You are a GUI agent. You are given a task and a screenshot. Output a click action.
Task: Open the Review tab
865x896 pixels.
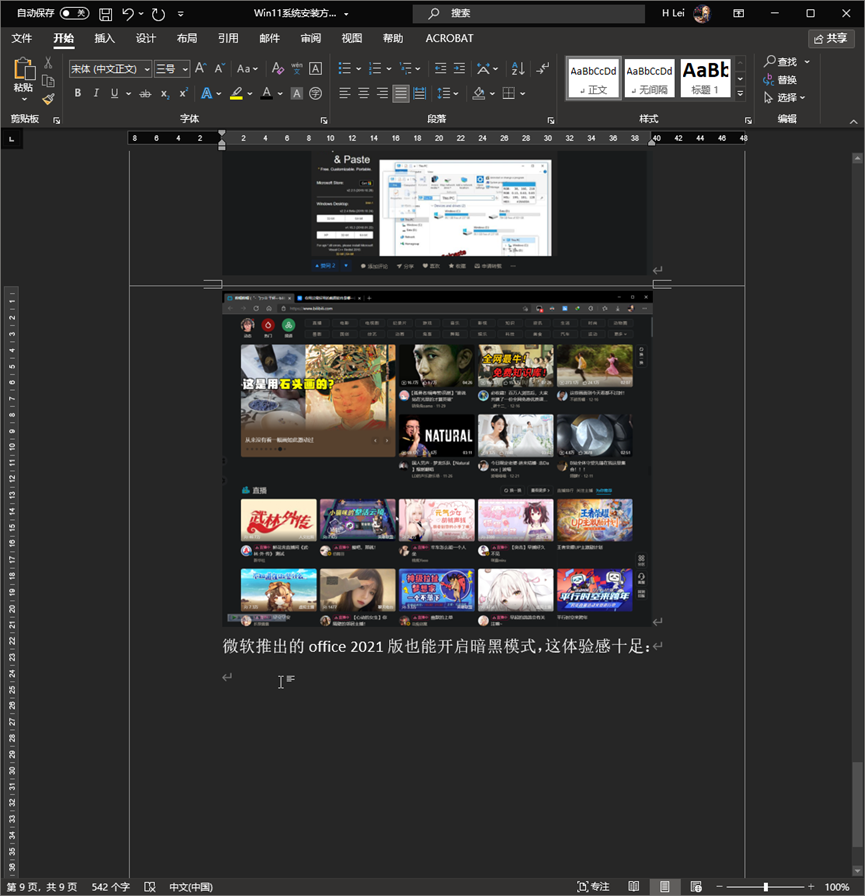tap(311, 38)
